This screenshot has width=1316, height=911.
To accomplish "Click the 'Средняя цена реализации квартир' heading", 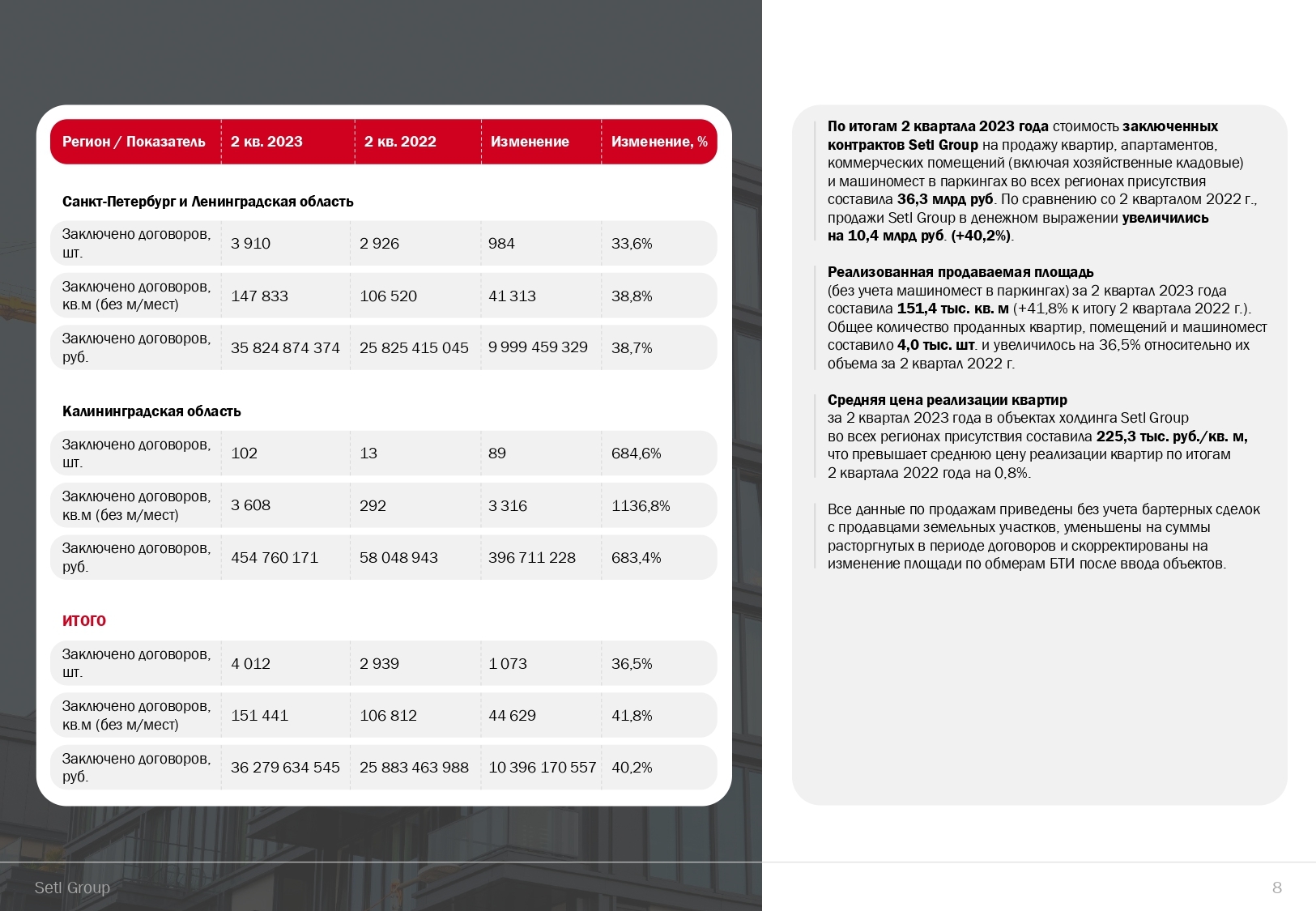I will click(x=946, y=400).
